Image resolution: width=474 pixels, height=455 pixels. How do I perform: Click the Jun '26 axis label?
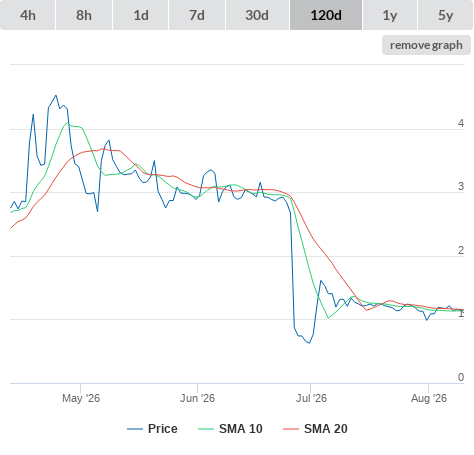tap(197, 398)
